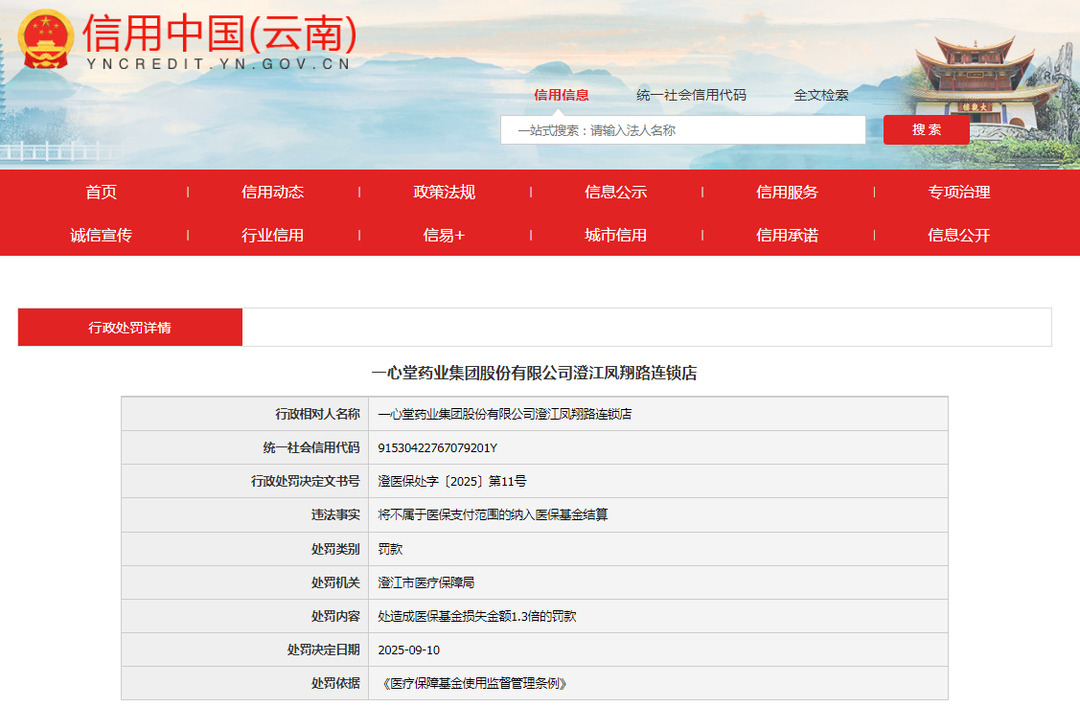Switch to 全文检索 search tab
The image size is (1080, 707).
pos(821,95)
